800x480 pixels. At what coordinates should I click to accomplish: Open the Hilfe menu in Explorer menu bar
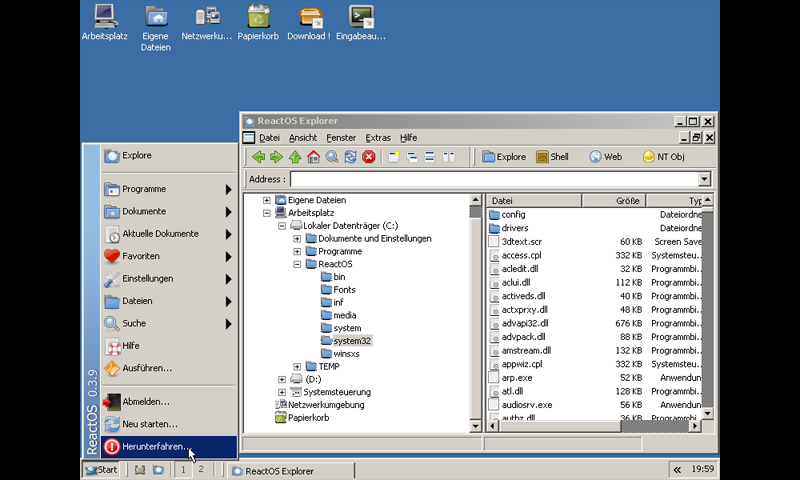[x=408, y=138]
